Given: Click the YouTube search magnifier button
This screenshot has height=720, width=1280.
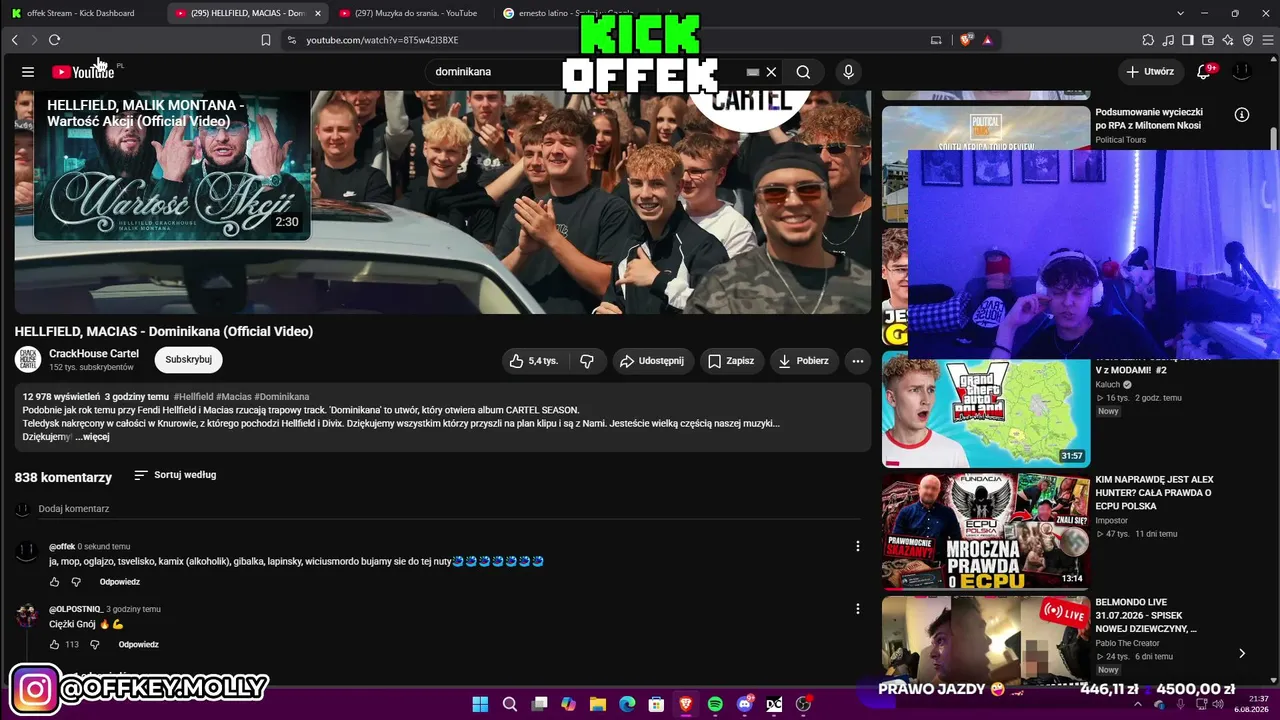Looking at the screenshot, I should [x=803, y=72].
